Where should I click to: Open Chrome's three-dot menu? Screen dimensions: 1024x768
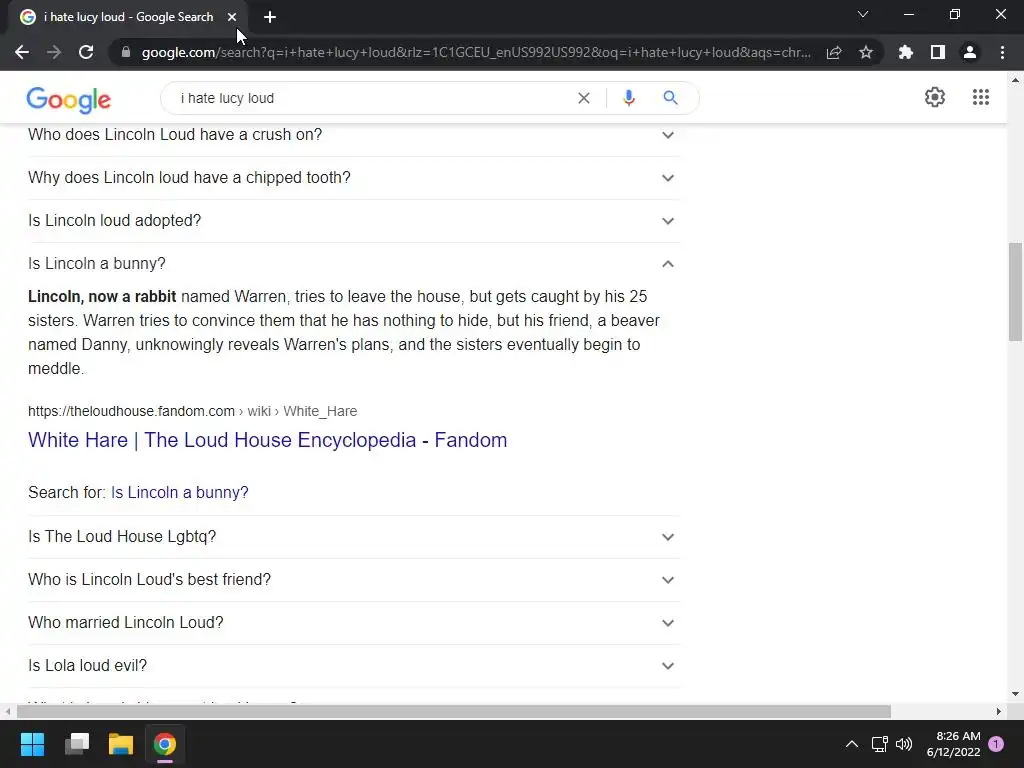1002,52
